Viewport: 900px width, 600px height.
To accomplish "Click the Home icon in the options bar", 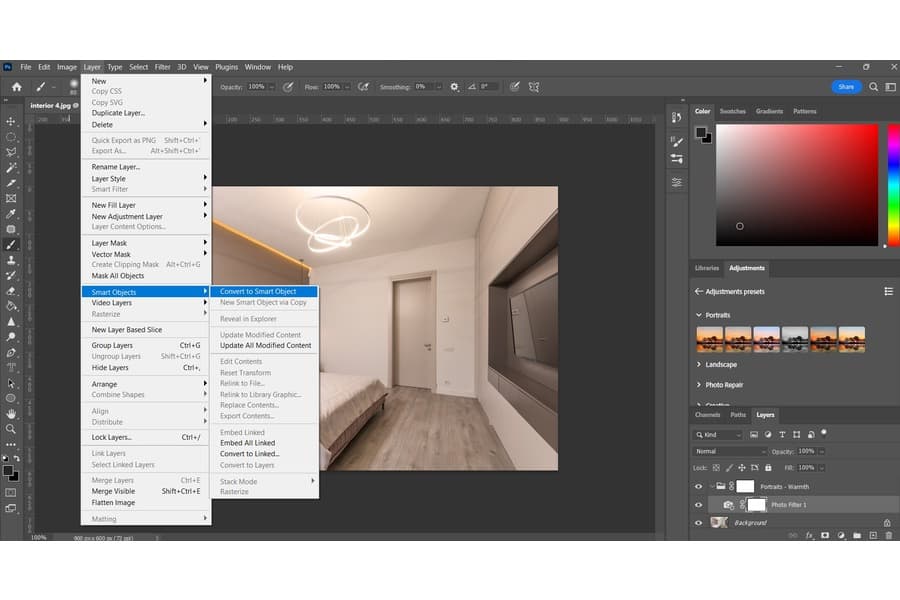I will 17,87.
